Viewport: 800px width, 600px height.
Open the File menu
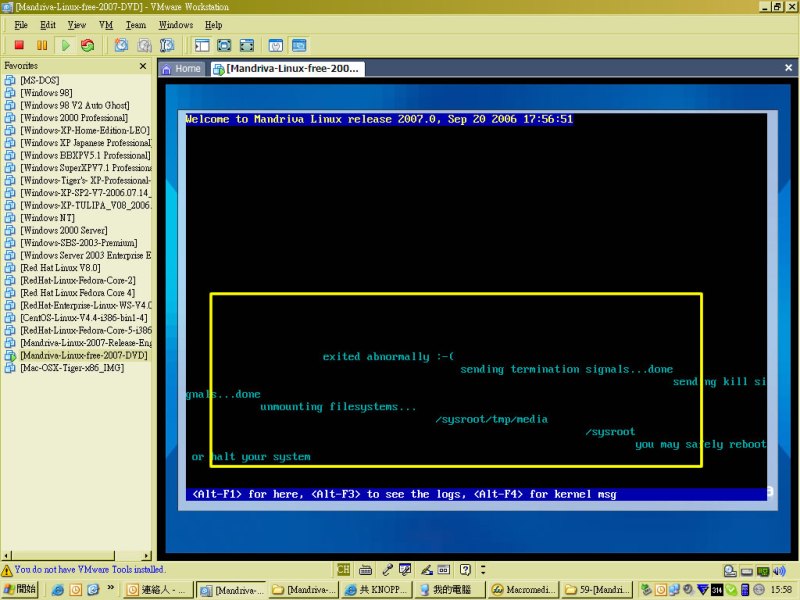pyautogui.click(x=21, y=25)
